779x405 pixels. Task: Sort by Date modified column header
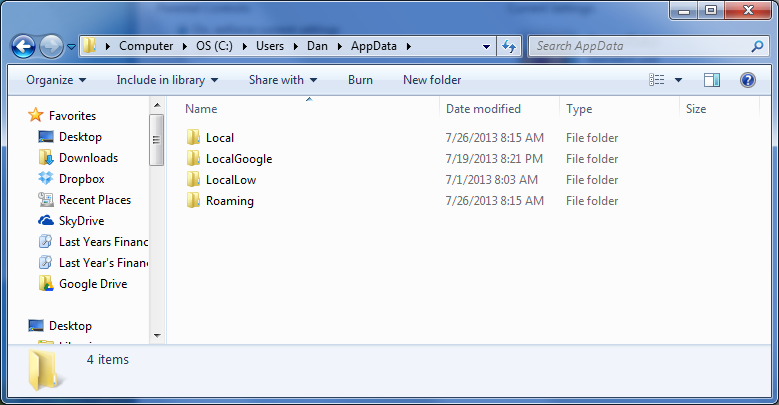(483, 109)
